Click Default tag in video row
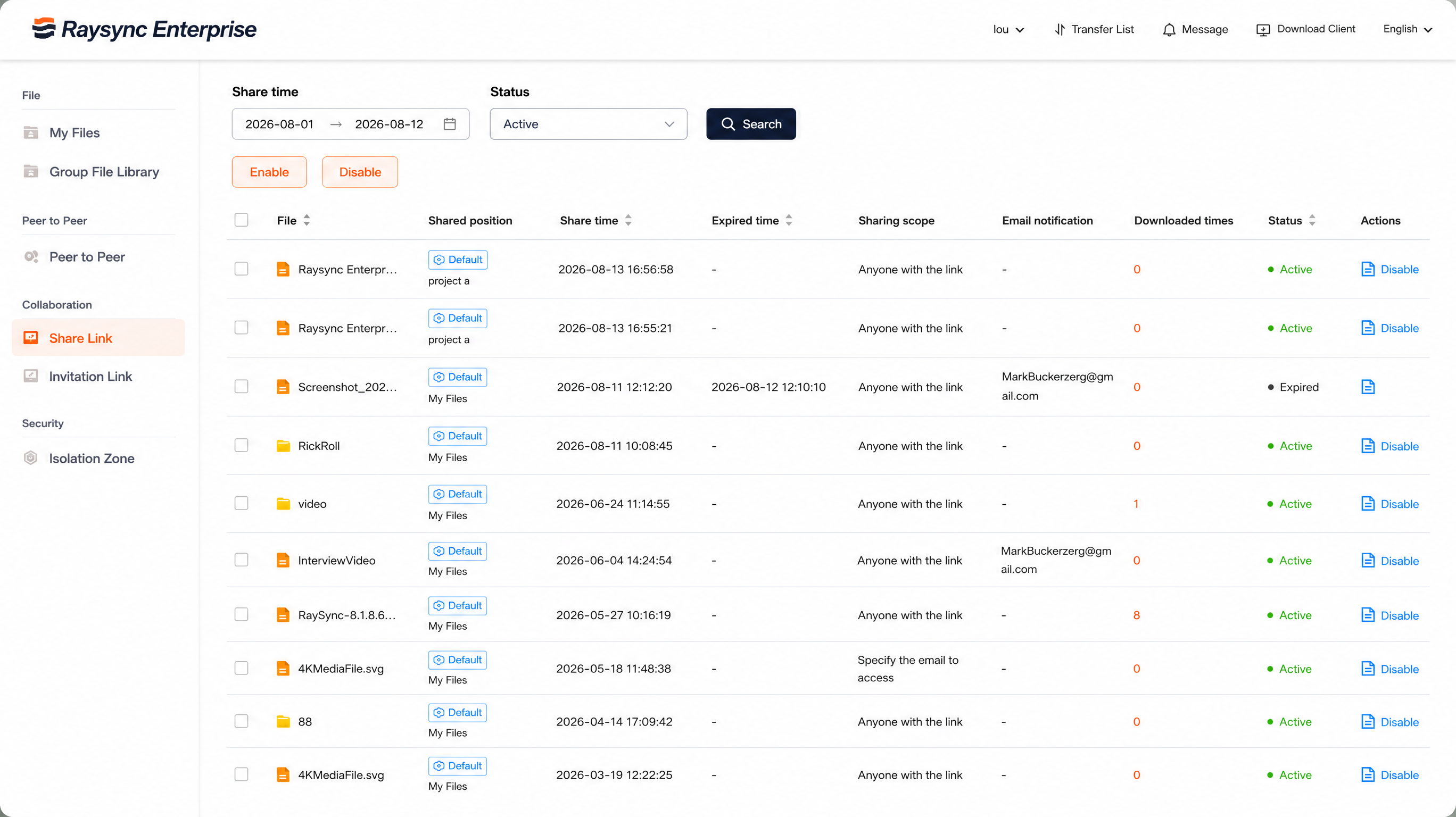The height and width of the screenshot is (817, 1456). pyautogui.click(x=458, y=494)
